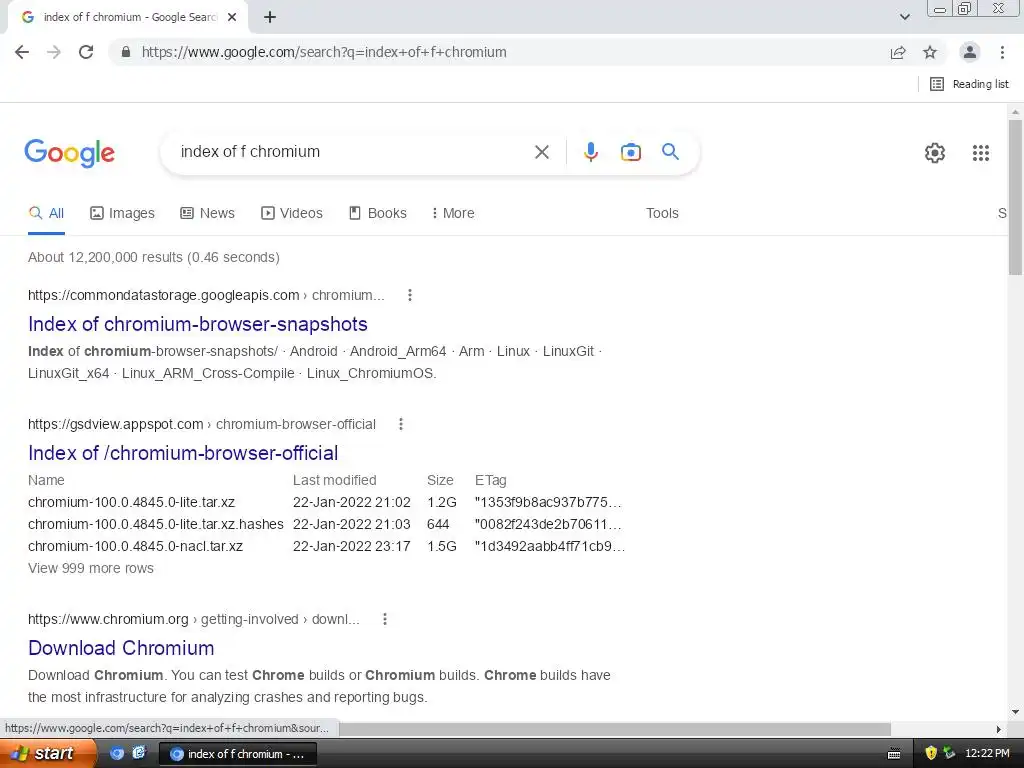Viewport: 1024px width, 768px height.
Task: Click horizontal scrollbar right arrow
Action: (998, 729)
